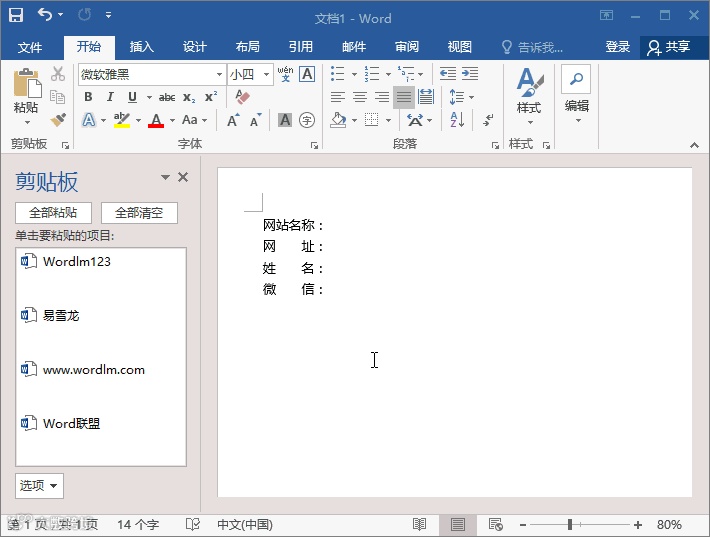Open the phonetic guide (wén) tool

pyautogui.click(x=285, y=74)
